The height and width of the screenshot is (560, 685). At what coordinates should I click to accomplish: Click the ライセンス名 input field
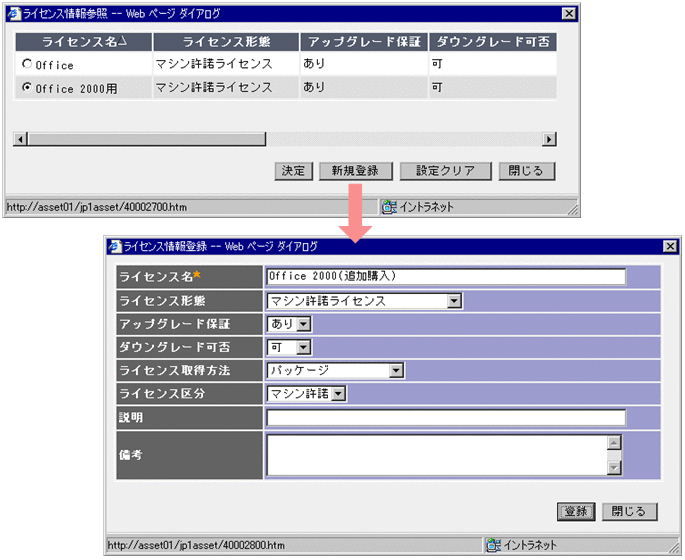coord(446,277)
